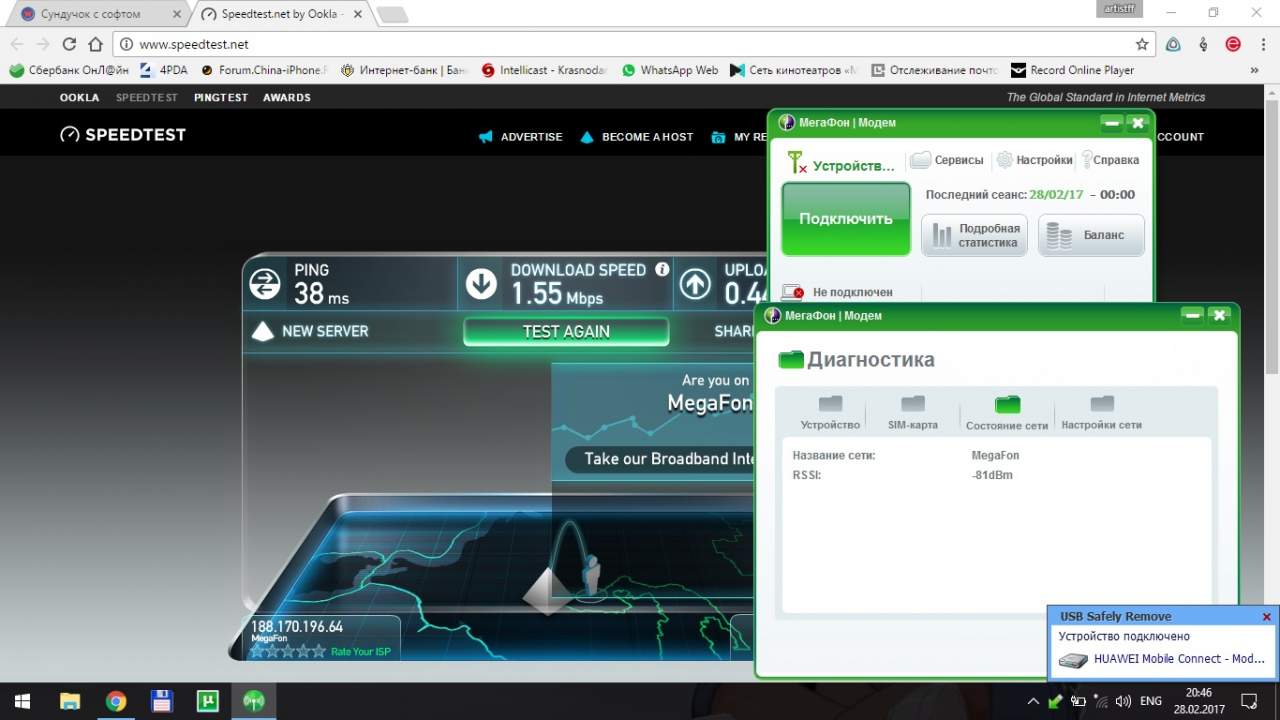Open Подробная статистика

click(974, 235)
